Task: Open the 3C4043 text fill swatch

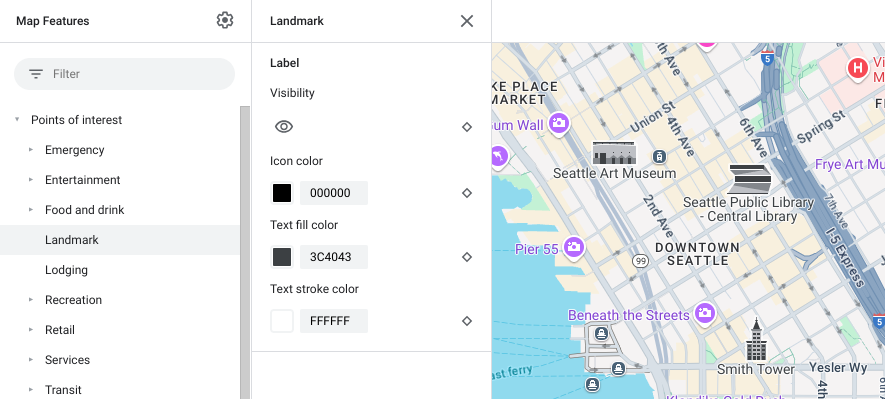Action: (x=282, y=257)
